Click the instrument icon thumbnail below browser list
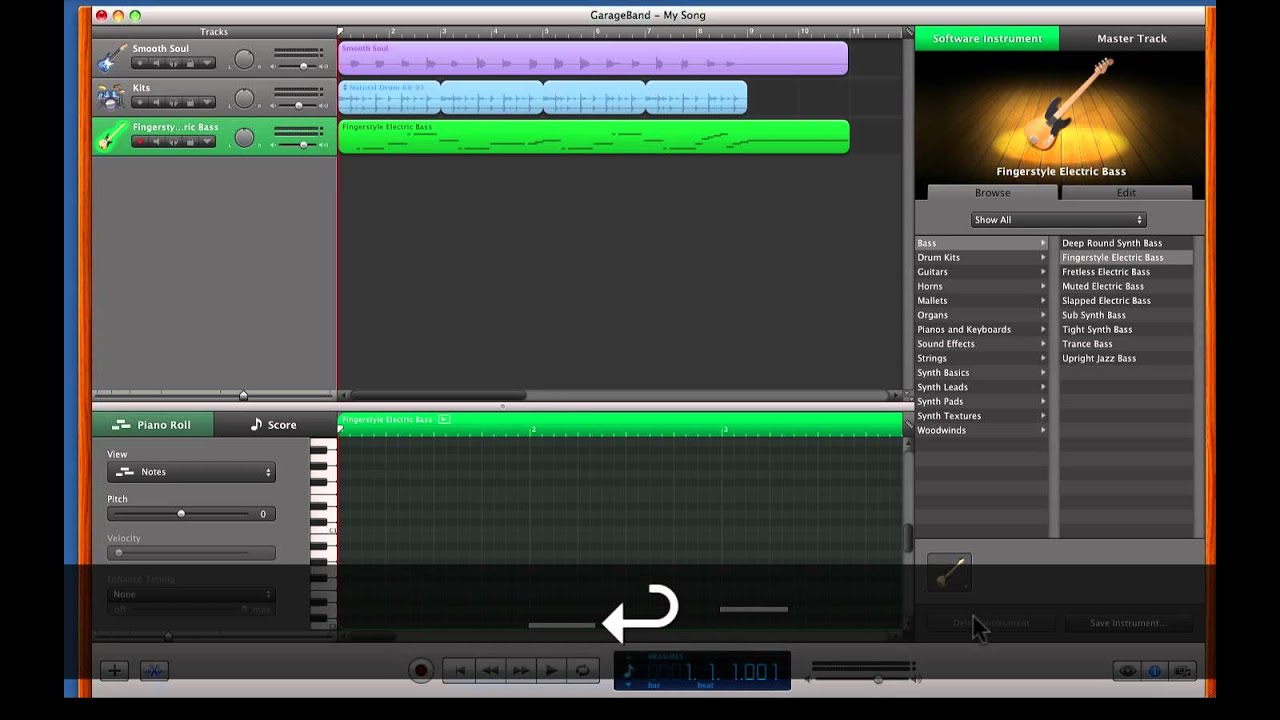This screenshot has width=1280, height=720. (x=949, y=573)
